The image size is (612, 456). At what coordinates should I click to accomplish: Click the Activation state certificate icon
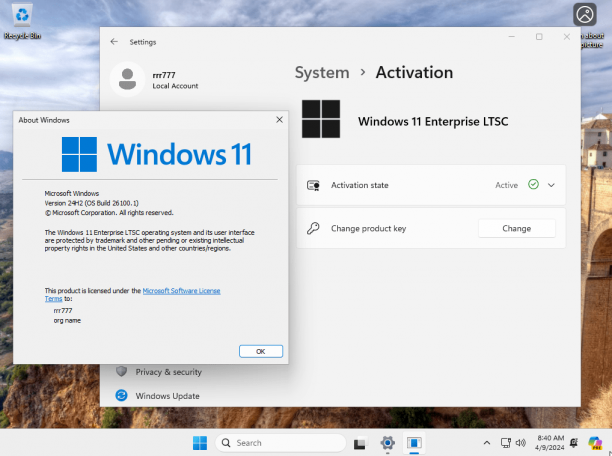(313, 185)
